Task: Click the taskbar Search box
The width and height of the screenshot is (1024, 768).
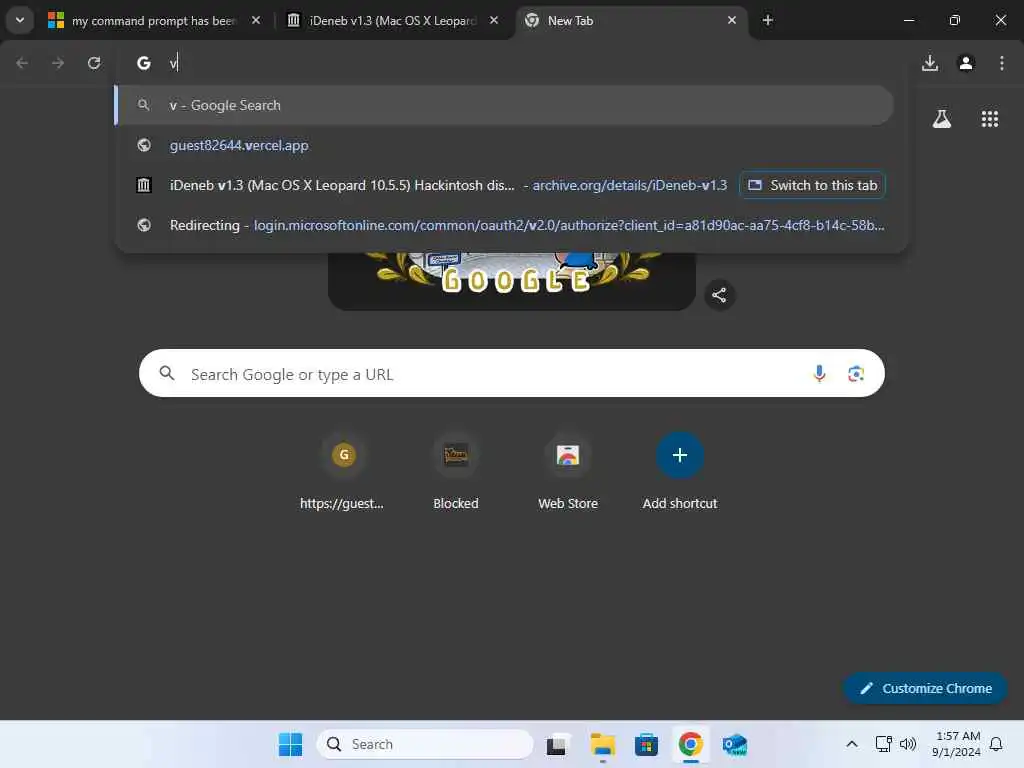Action: coord(425,744)
